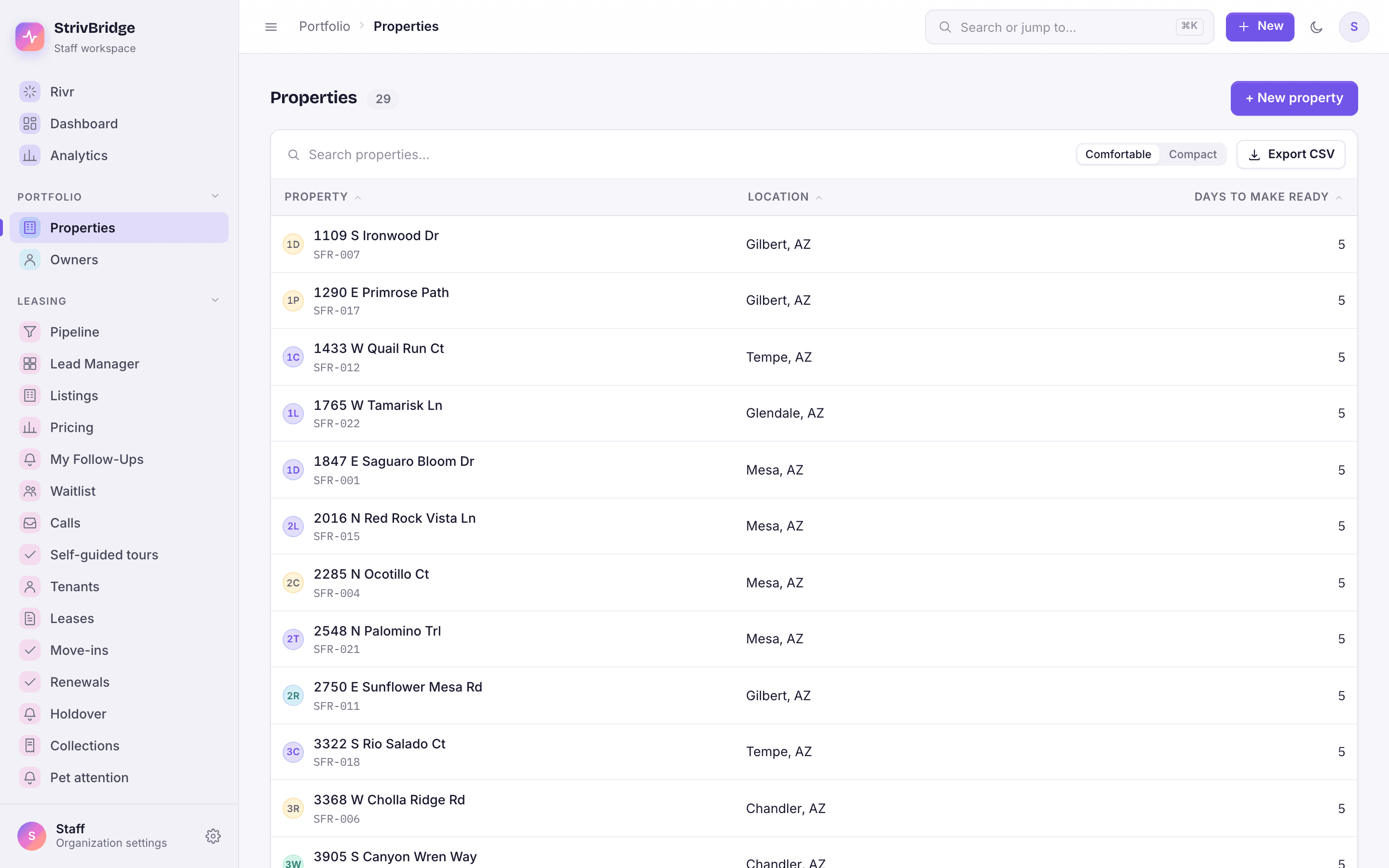Sort by Property column

point(323,197)
